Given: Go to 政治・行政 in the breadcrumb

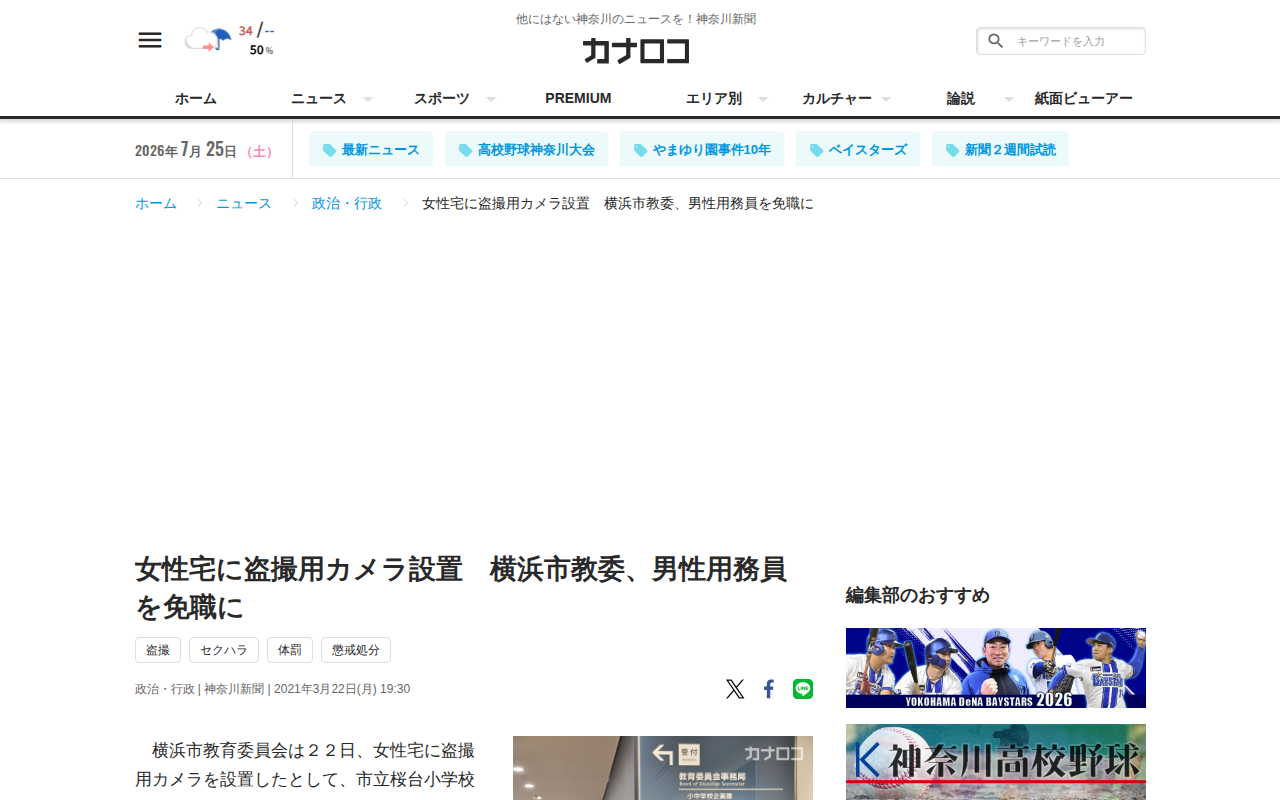Looking at the screenshot, I should (x=347, y=203).
